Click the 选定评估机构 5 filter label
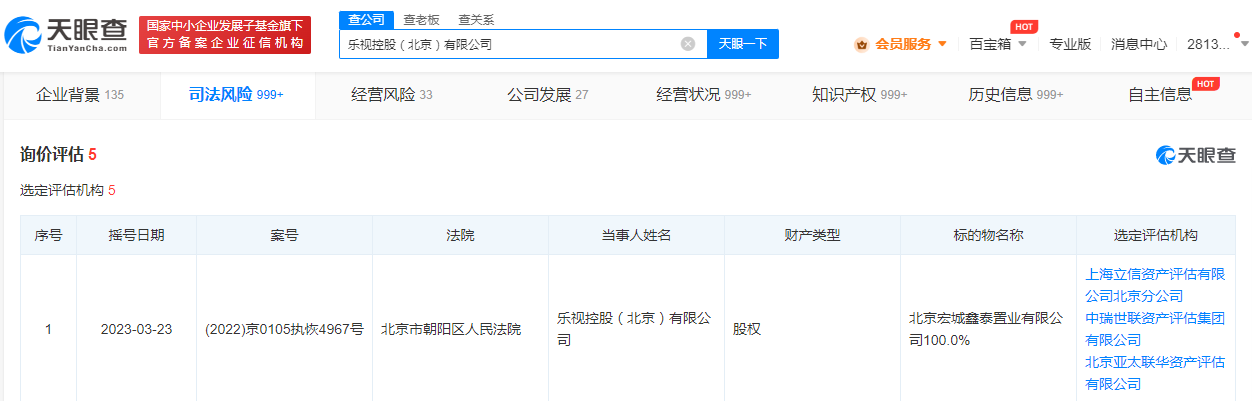The height and width of the screenshot is (401, 1252). click(x=68, y=190)
